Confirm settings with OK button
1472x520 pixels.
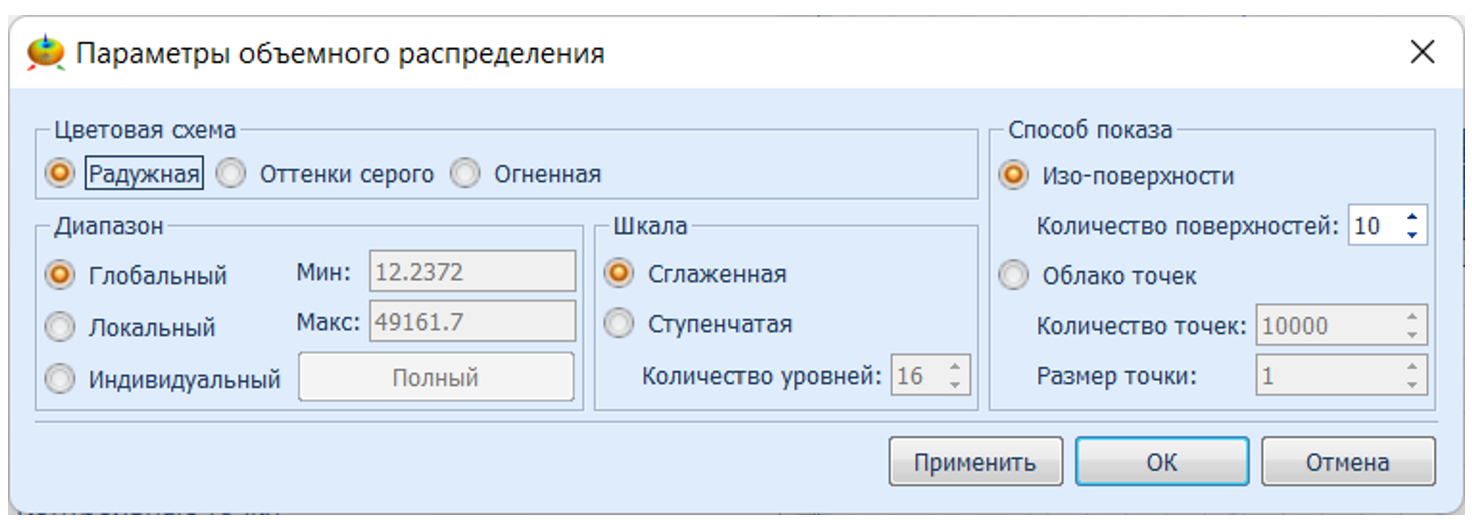point(1161,462)
